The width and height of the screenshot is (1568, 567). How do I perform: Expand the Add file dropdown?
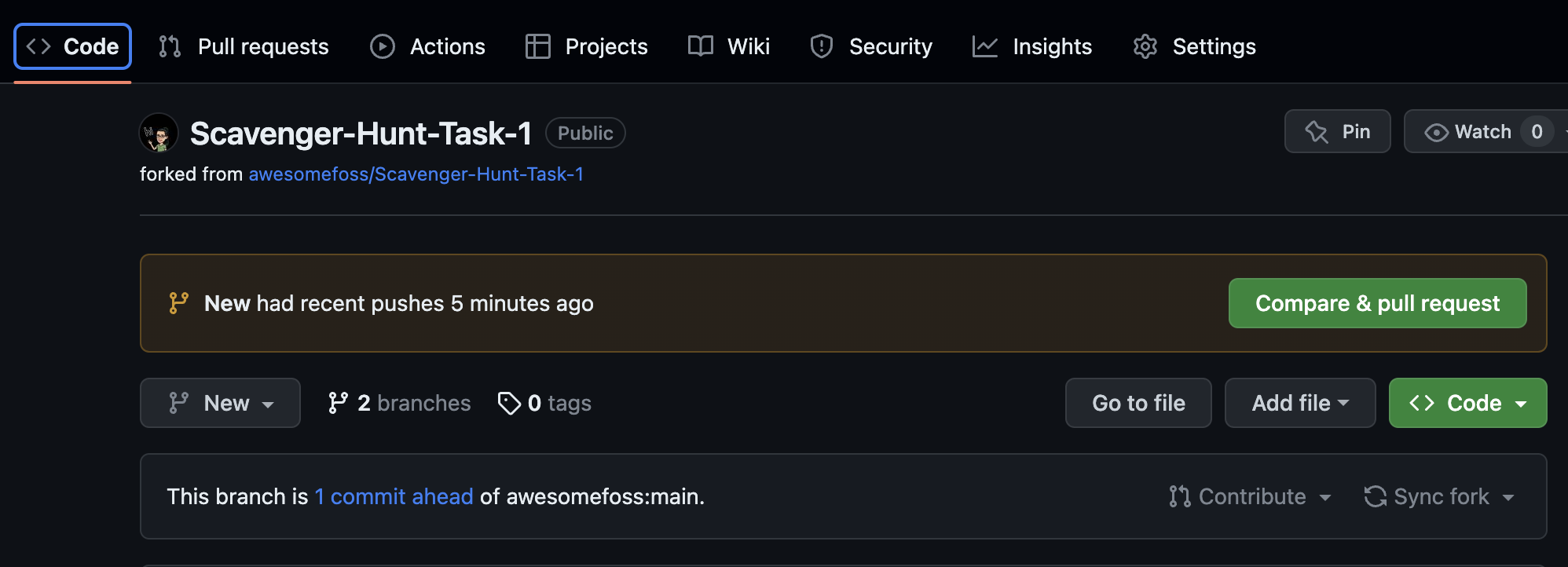coord(1299,403)
